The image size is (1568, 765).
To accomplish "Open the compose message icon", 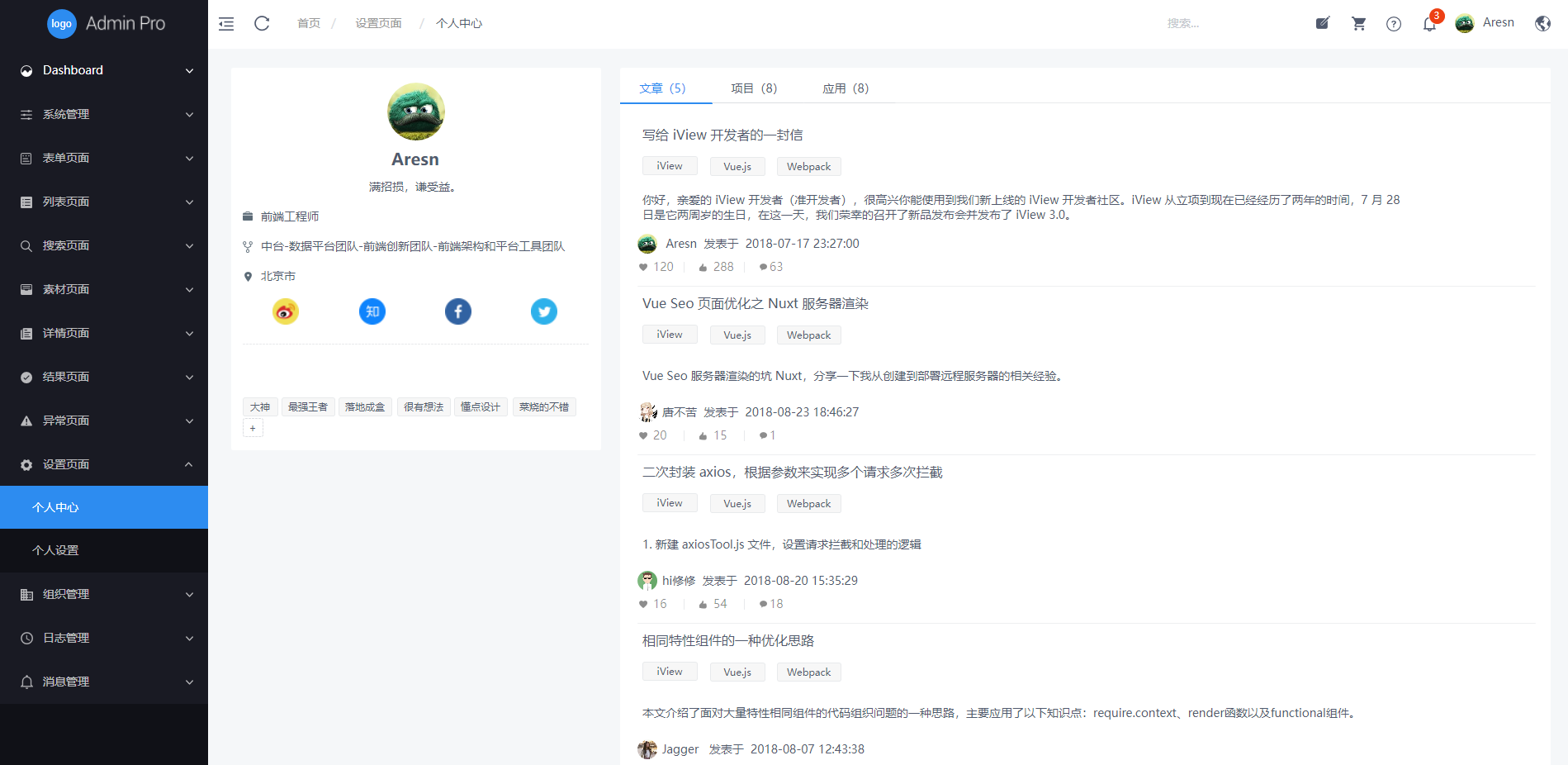I will click(x=1322, y=23).
